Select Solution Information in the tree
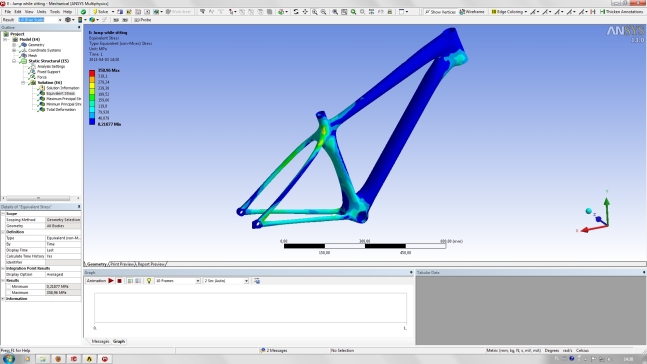 click(x=62, y=88)
